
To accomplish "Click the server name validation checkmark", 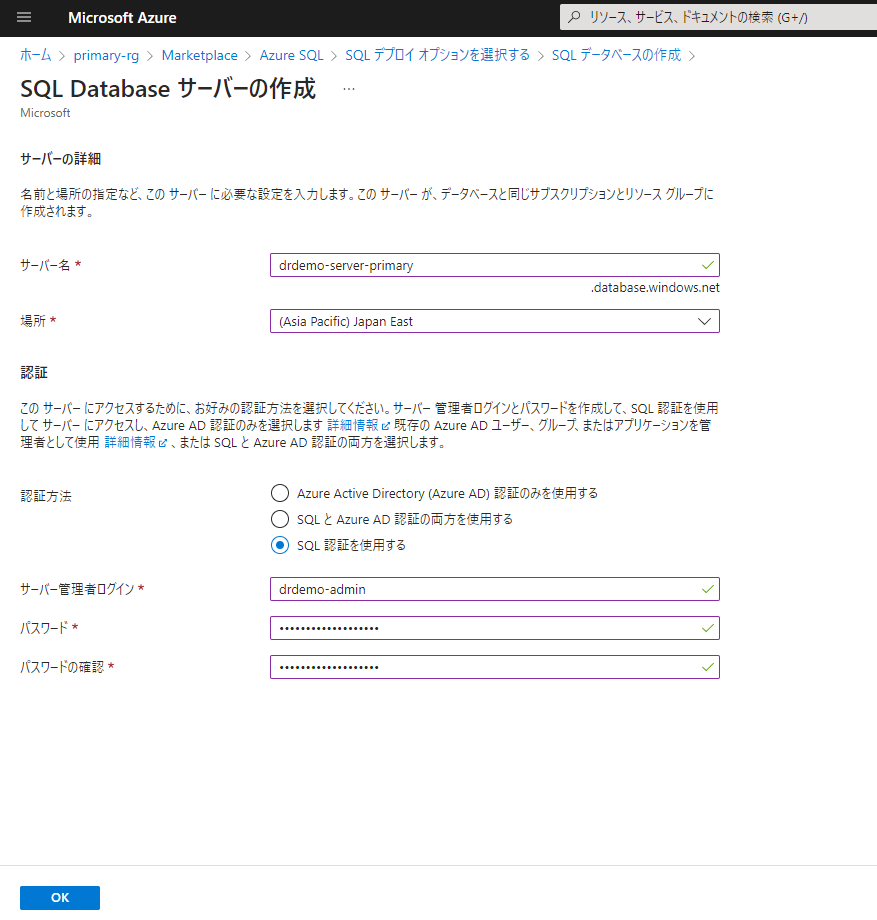I will pos(707,265).
